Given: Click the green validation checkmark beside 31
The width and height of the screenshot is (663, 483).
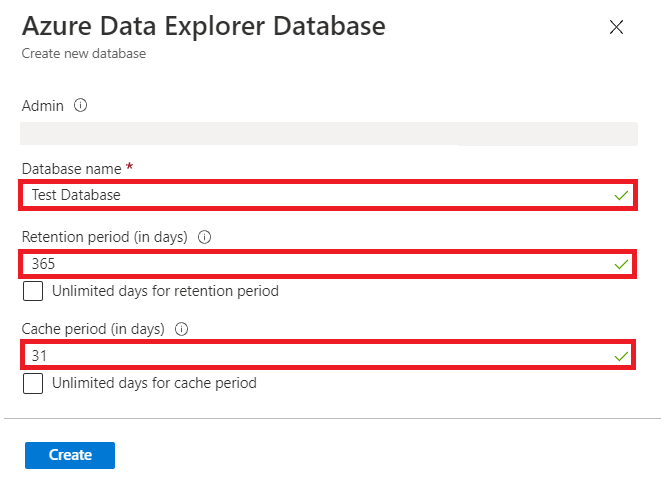Looking at the screenshot, I should pyautogui.click(x=621, y=356).
